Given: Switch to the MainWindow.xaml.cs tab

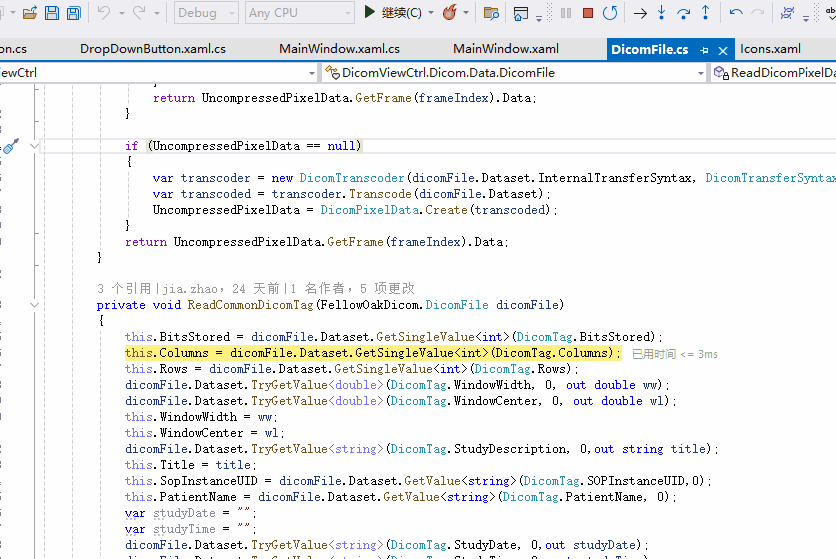Looking at the screenshot, I should [x=339, y=49].
